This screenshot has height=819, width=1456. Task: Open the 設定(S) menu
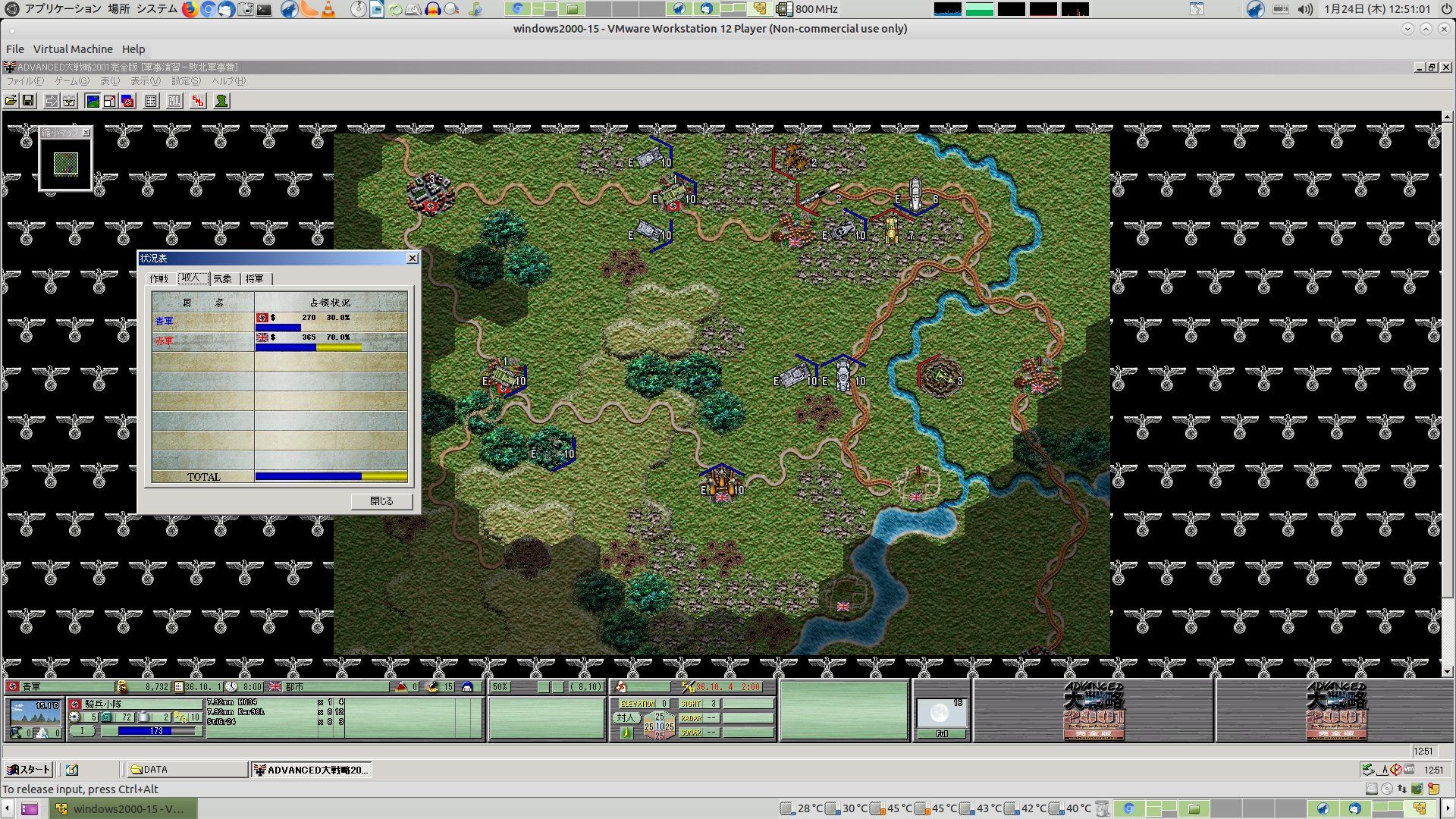point(186,81)
